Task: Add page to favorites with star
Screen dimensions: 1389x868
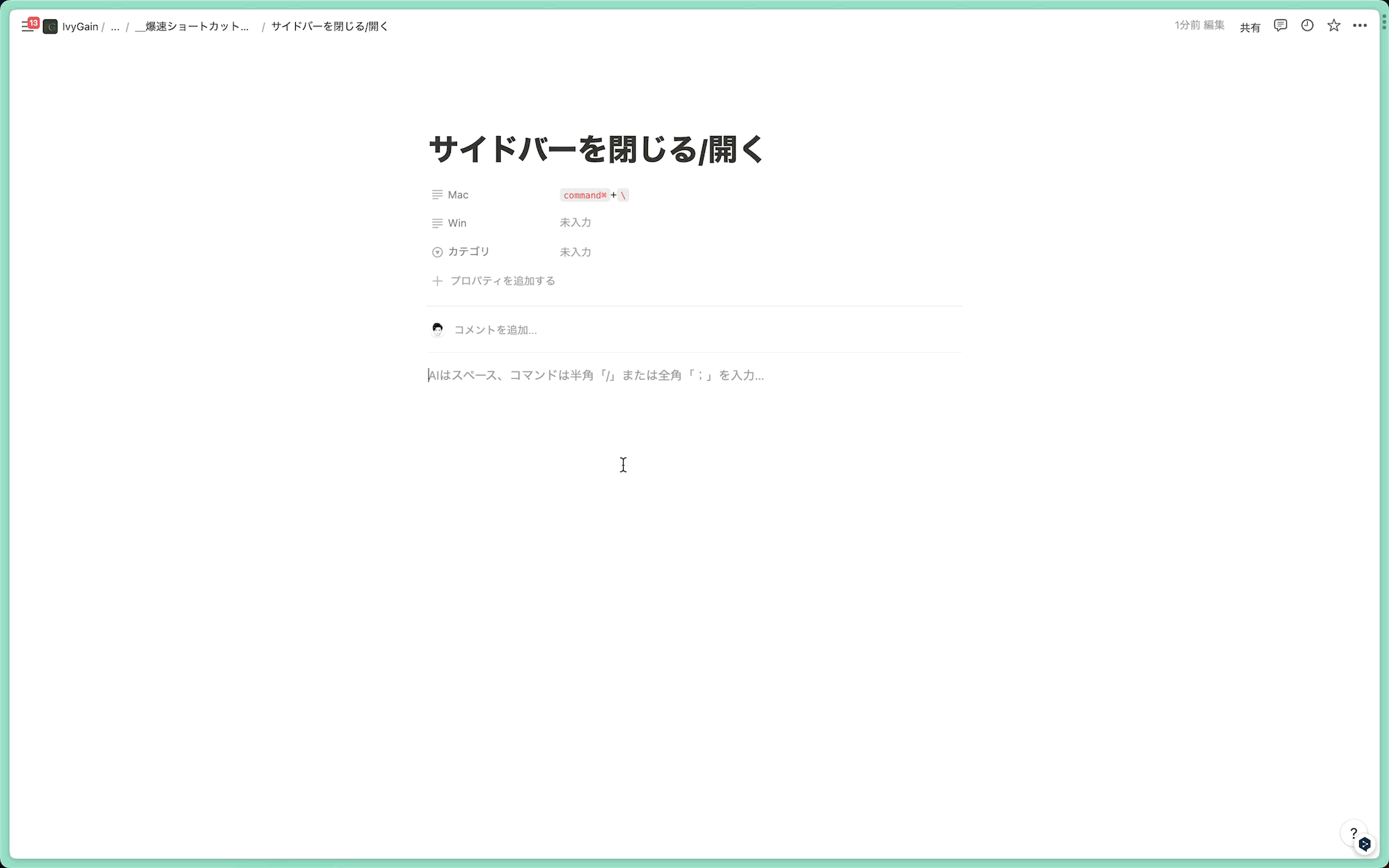Action: (1333, 26)
